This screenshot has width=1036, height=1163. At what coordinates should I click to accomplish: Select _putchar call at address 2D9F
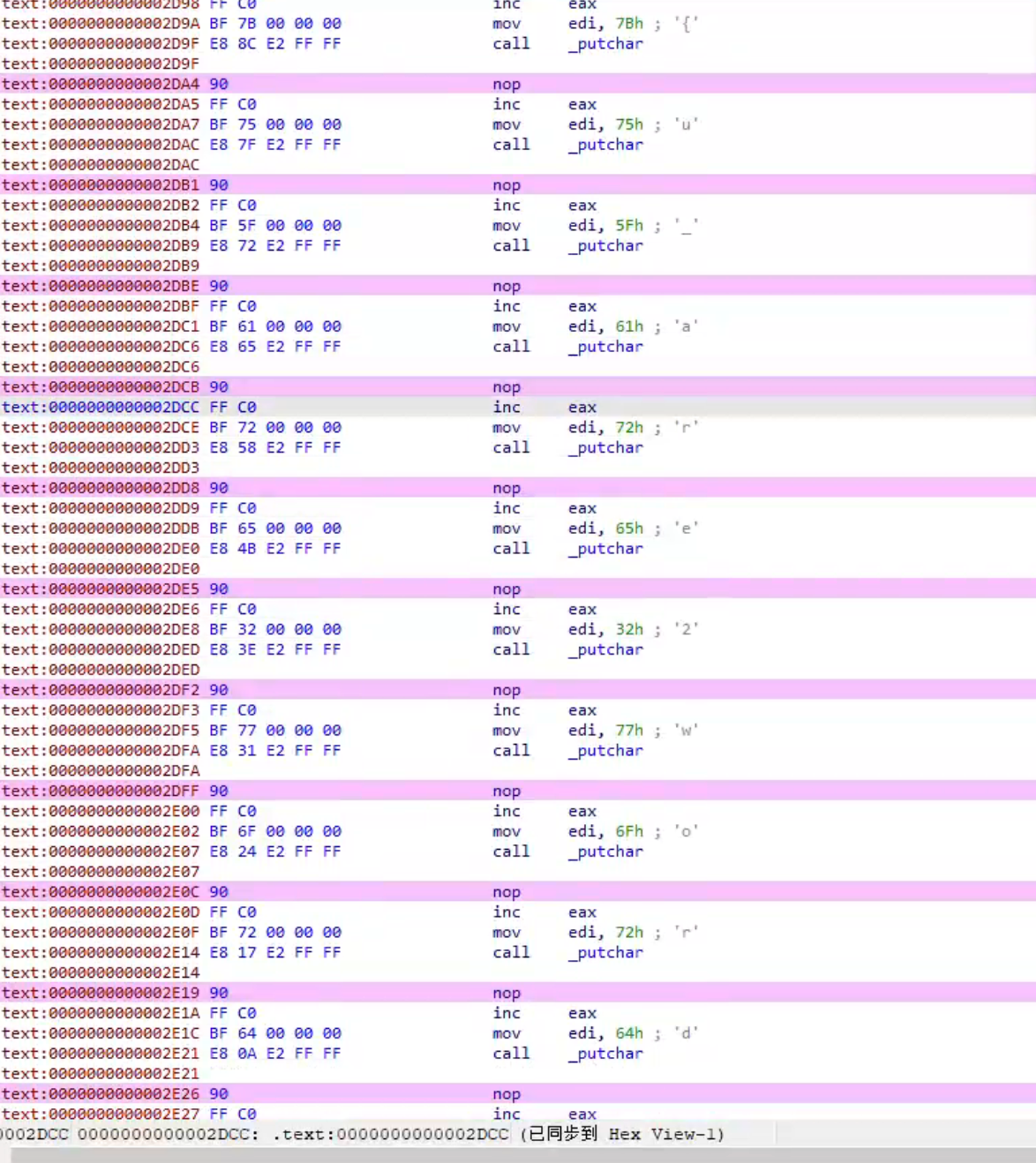pyautogui.click(x=605, y=43)
